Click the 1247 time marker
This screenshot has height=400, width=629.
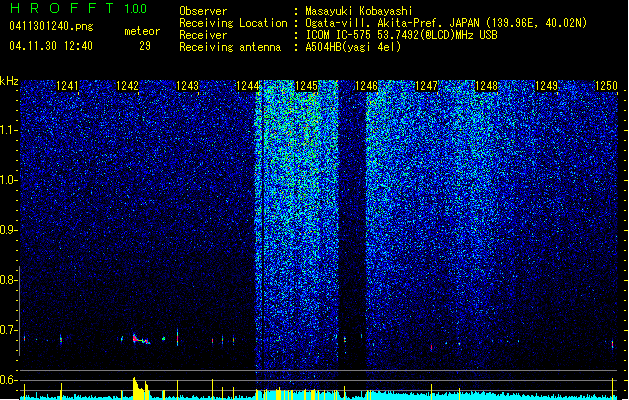pyautogui.click(x=426, y=86)
